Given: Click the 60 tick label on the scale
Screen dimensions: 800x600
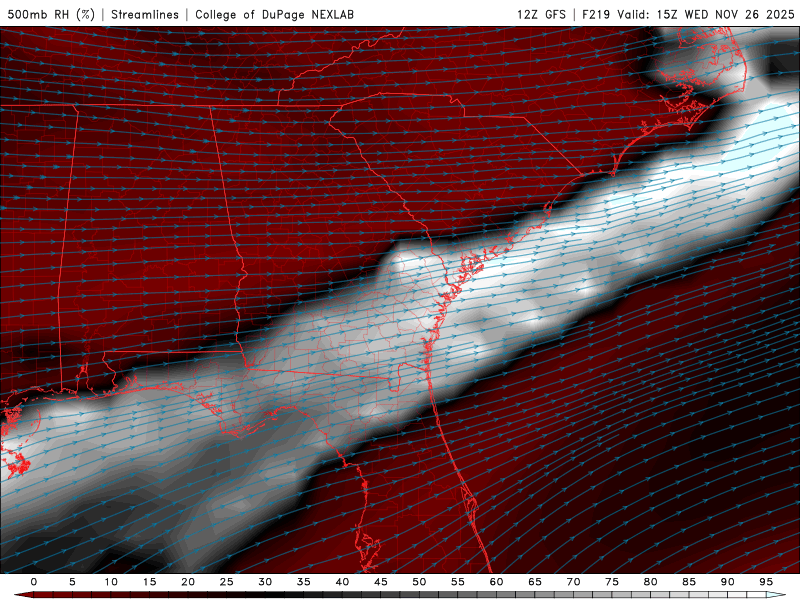Looking at the screenshot, I should tap(496, 582).
